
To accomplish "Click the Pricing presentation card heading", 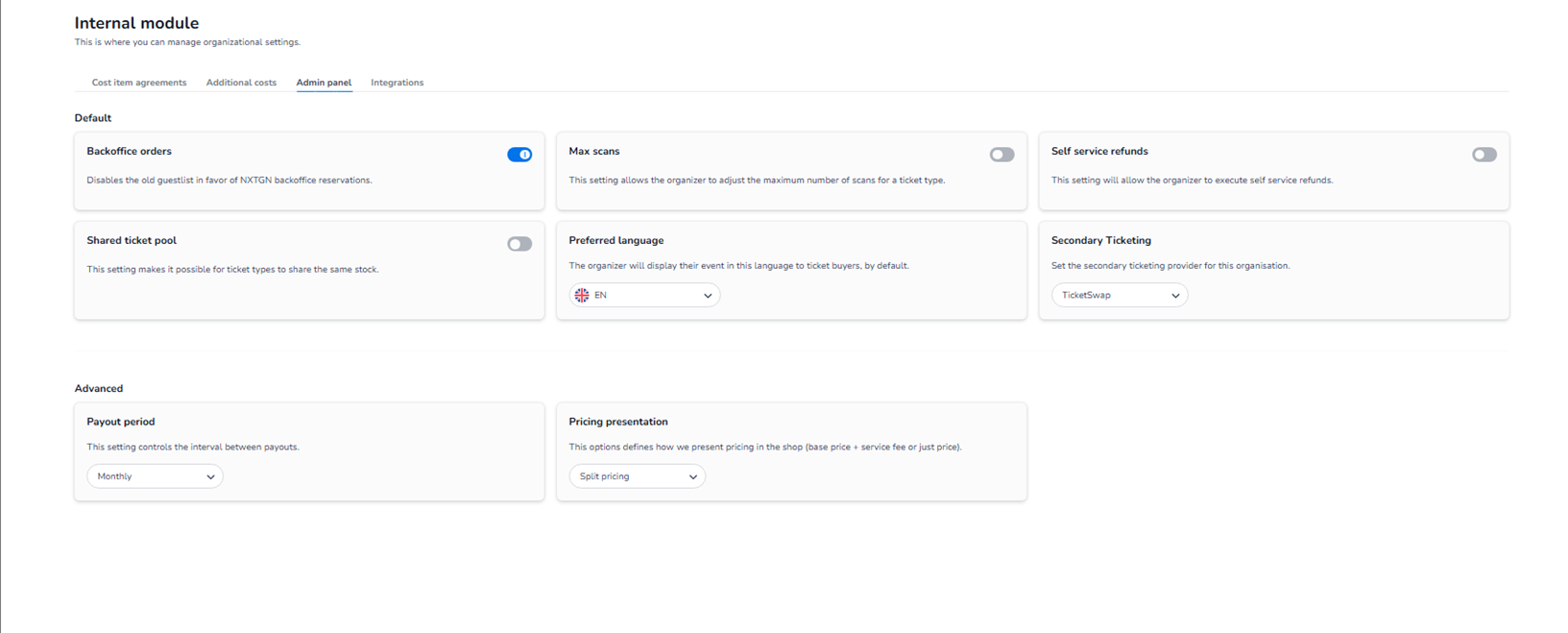I will click(617, 422).
